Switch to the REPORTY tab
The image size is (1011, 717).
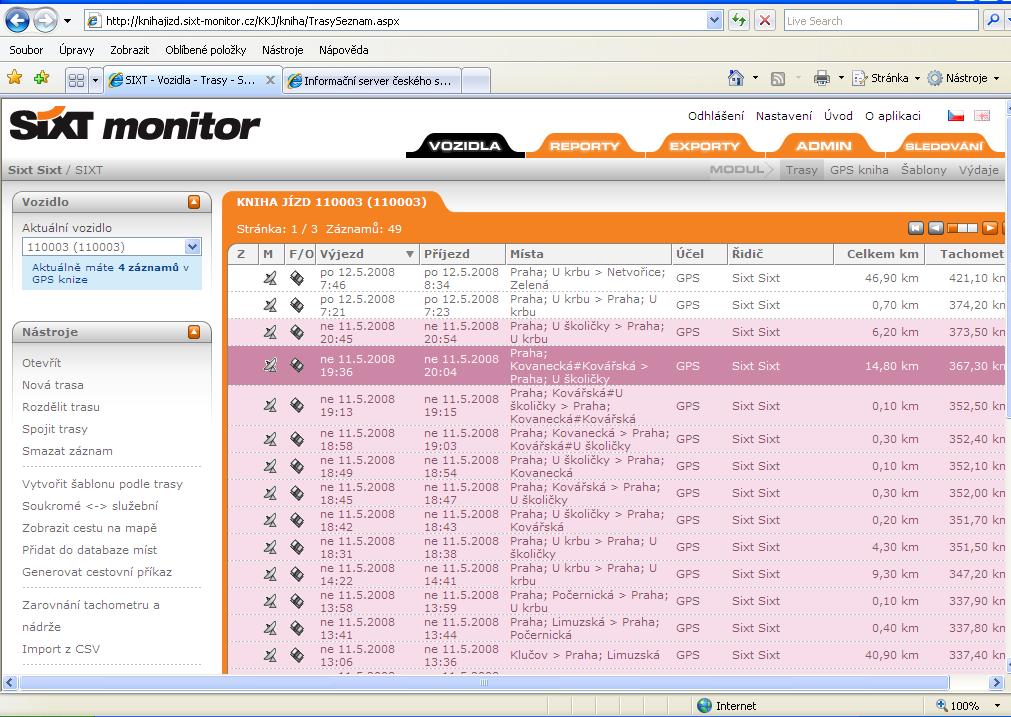point(584,146)
